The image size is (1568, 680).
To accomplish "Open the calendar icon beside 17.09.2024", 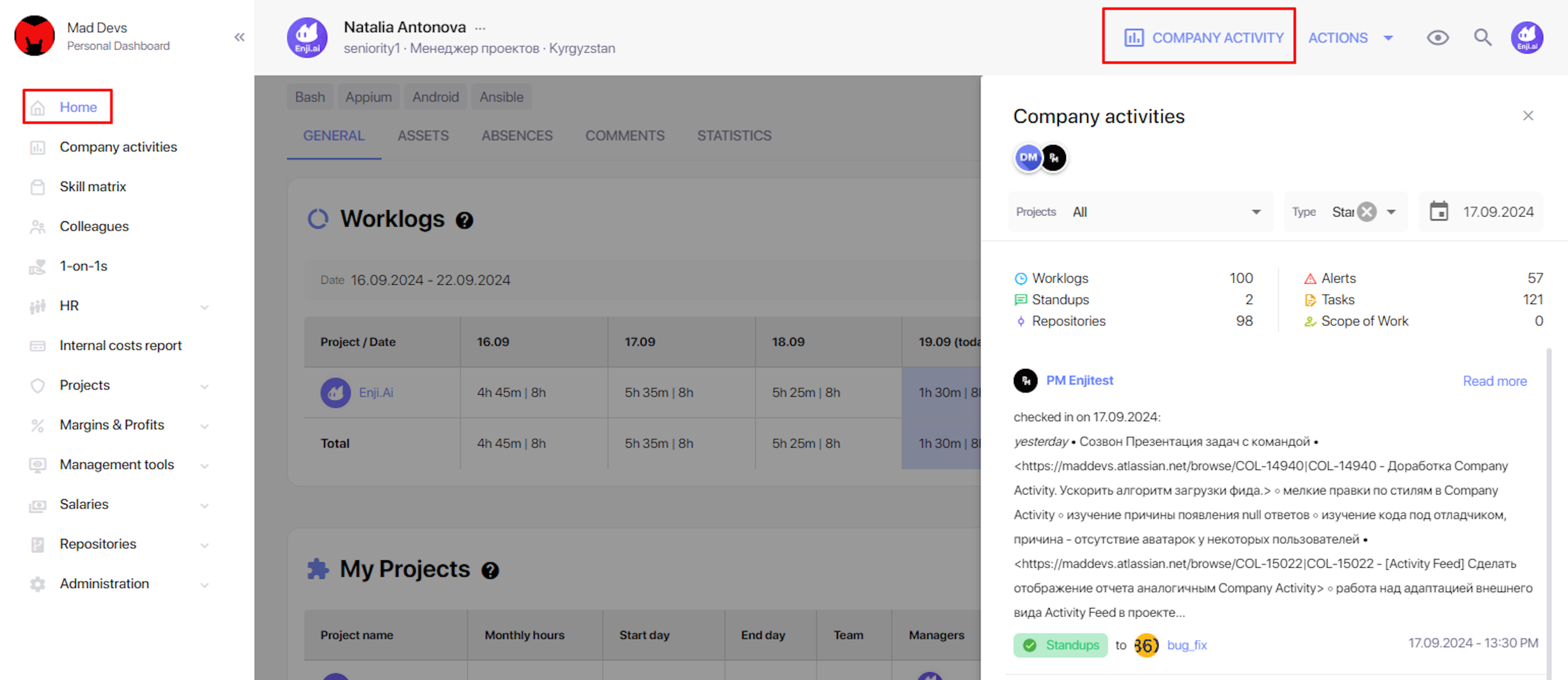I will (x=1439, y=211).
